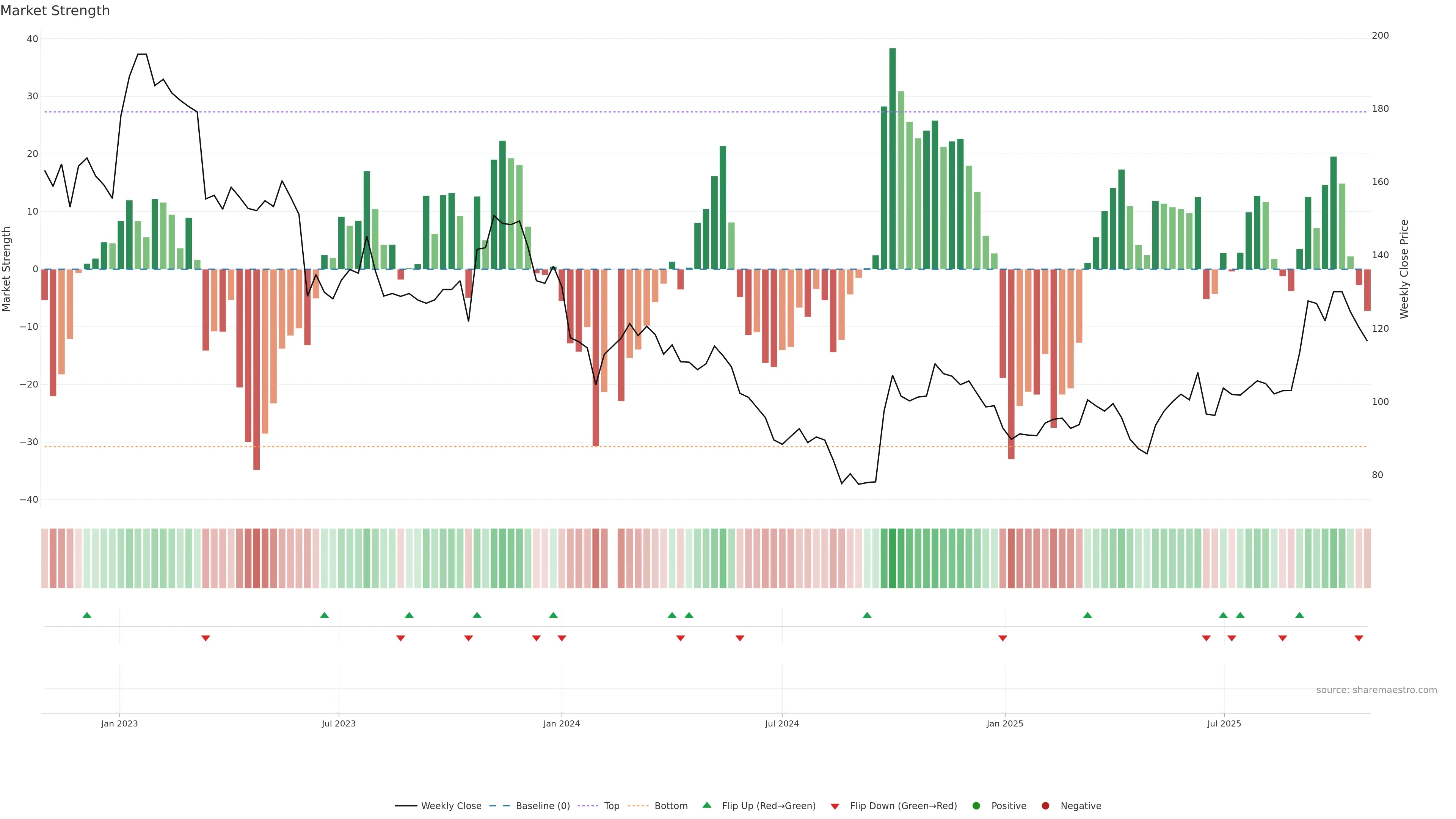
Task: Click the Positive green circle legend icon
Action: click(x=976, y=806)
